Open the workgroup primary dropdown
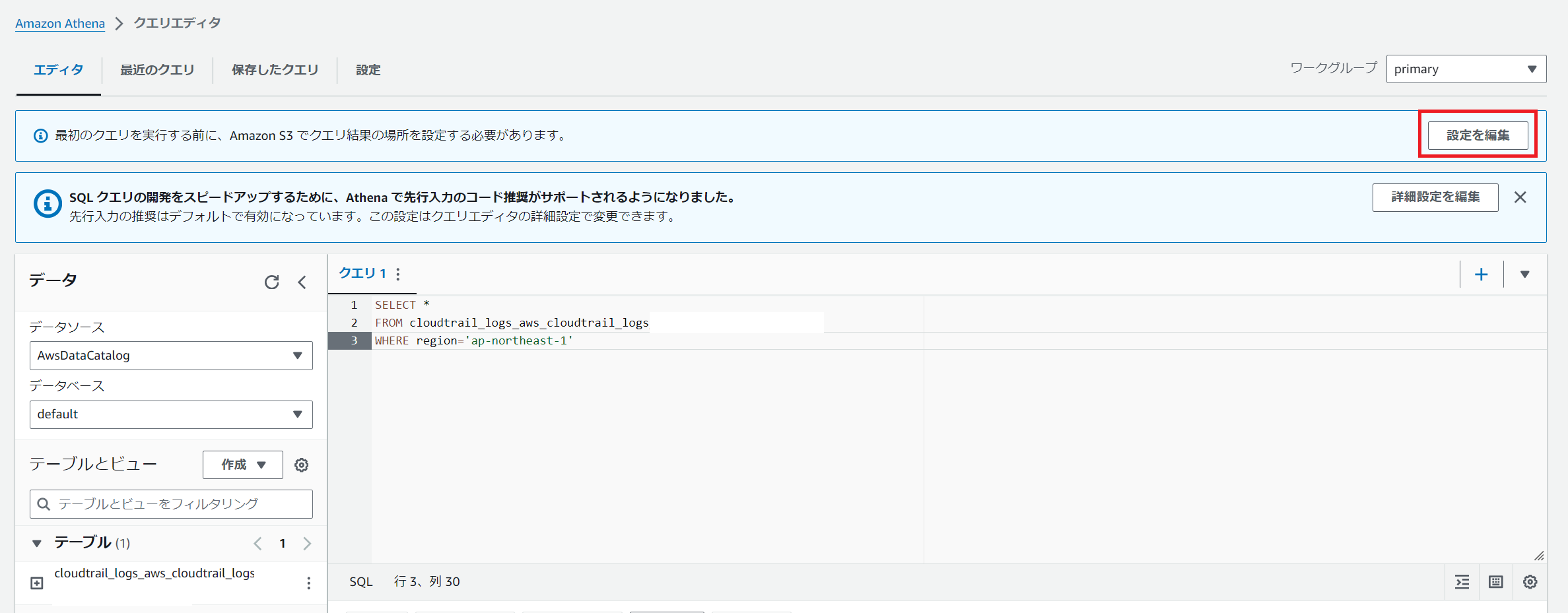1568x613 pixels. pos(1466,69)
